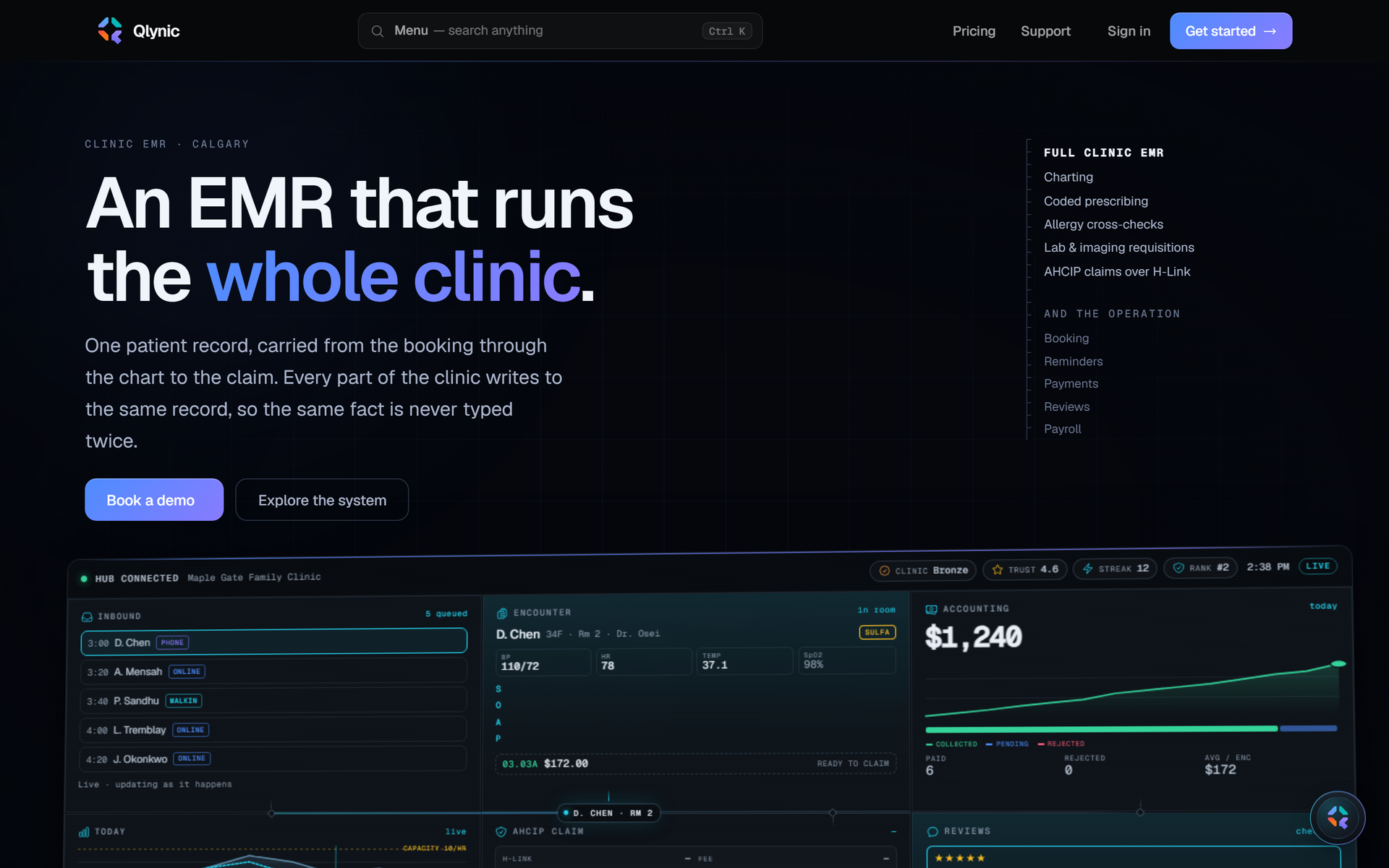Screen dimensions: 1389x868
Task: Select the 3:40 P. Sandhu walk-in row
Action: tap(273, 700)
